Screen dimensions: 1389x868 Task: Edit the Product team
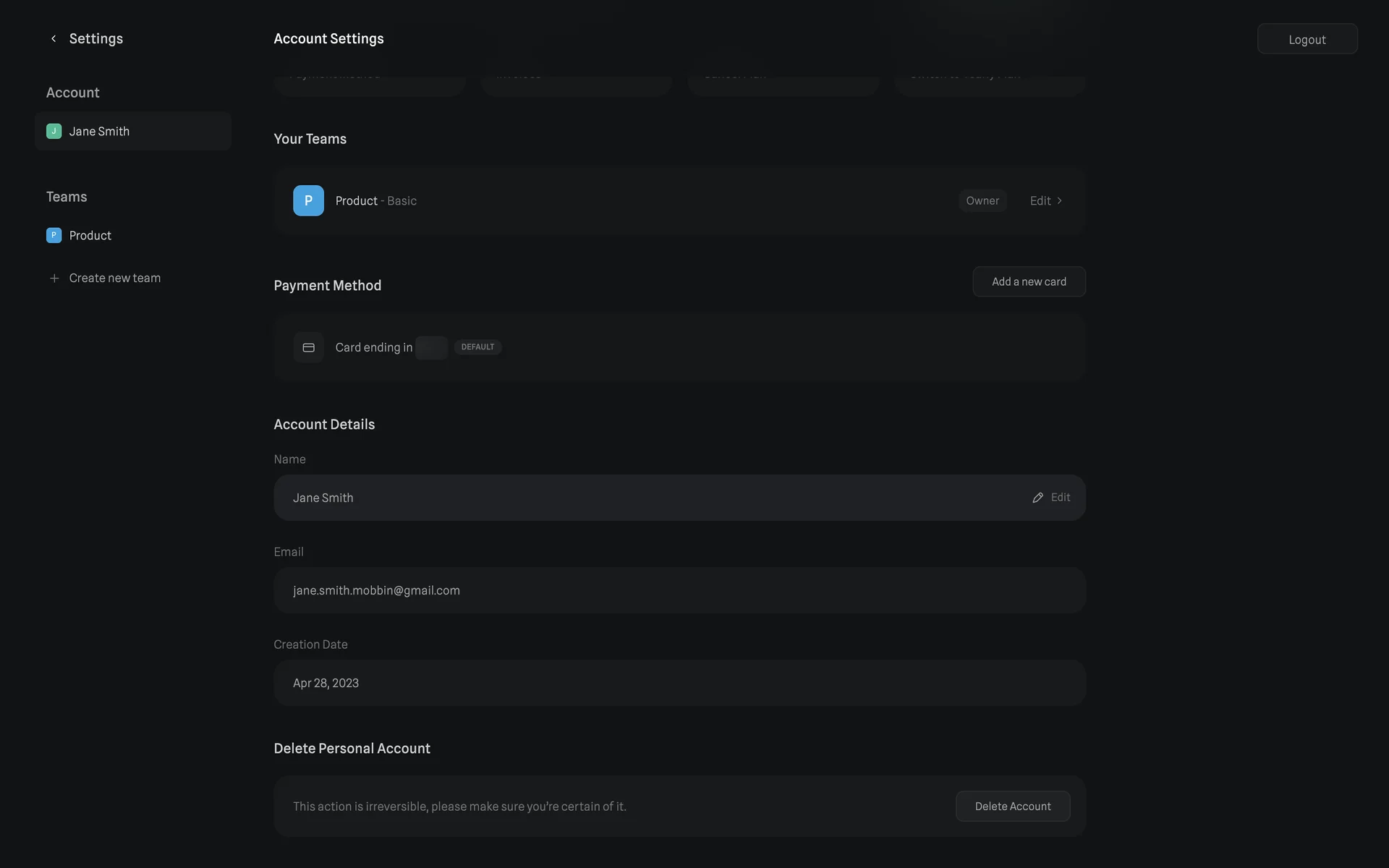point(1040,201)
